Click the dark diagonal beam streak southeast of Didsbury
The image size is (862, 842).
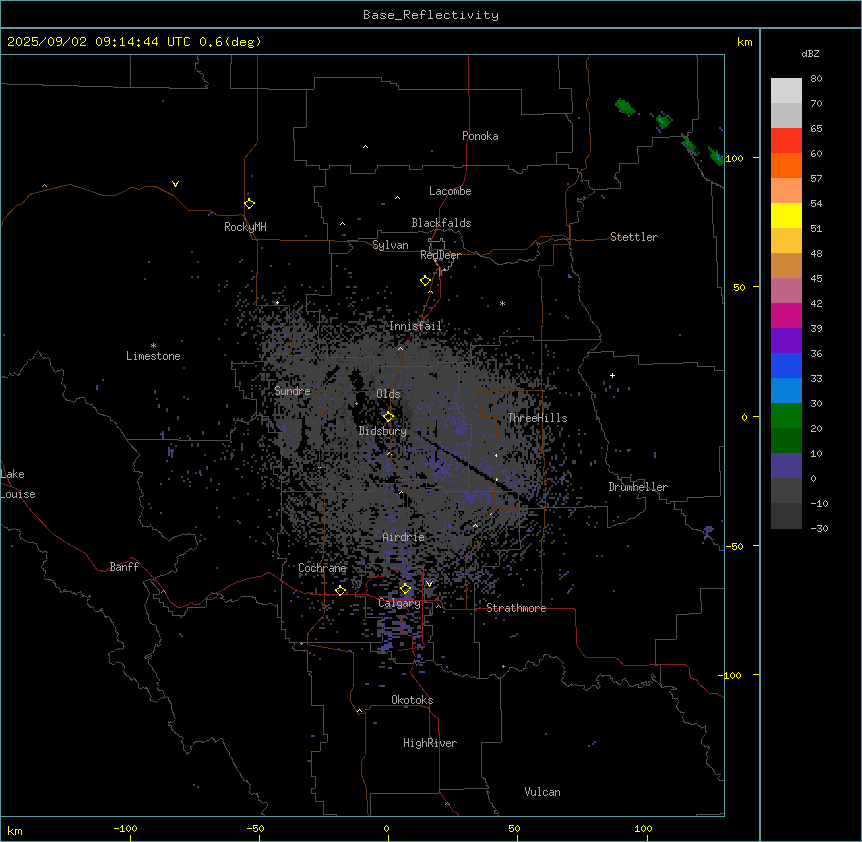click(467, 464)
